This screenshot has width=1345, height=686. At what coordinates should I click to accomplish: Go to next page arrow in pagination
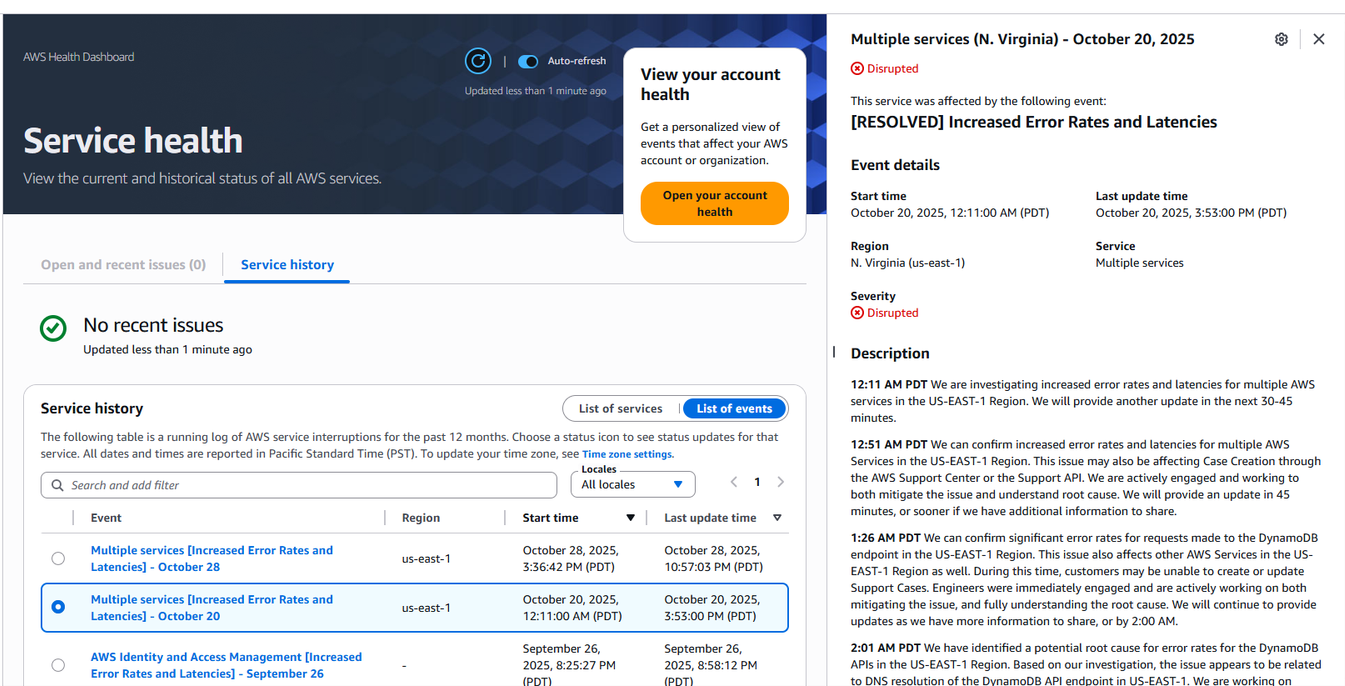(781, 482)
